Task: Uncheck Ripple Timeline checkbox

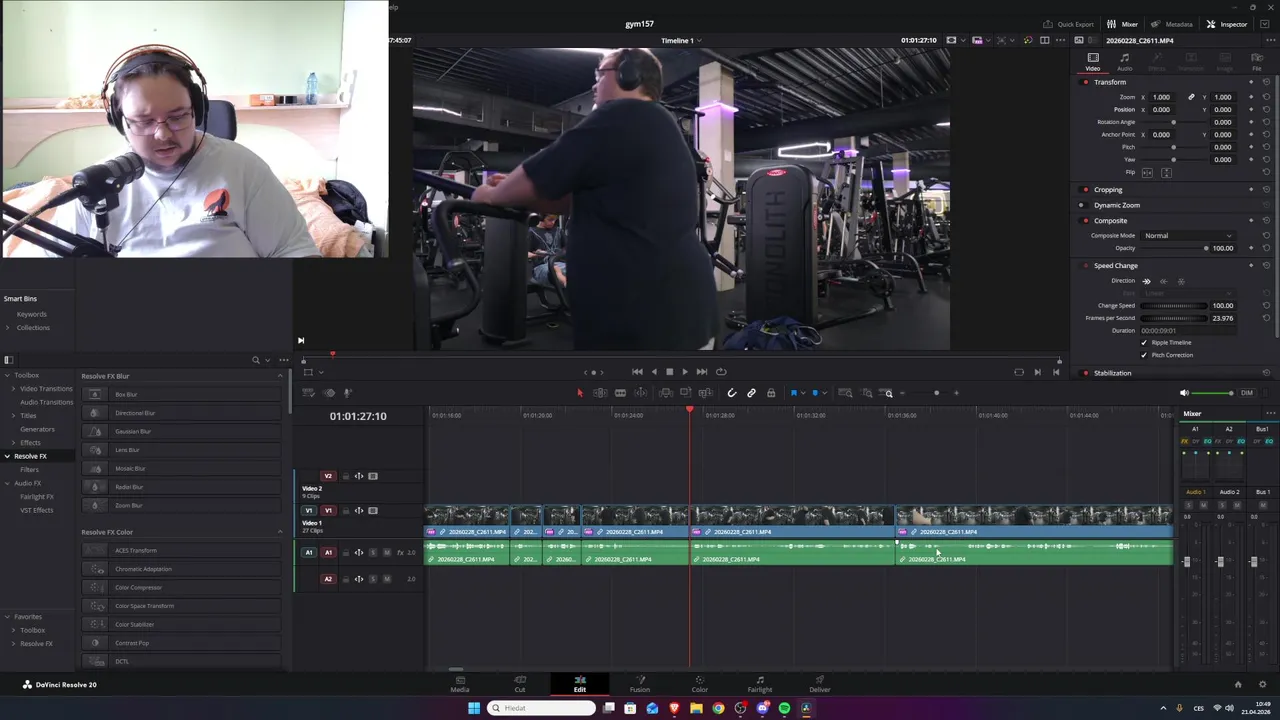Action: (x=1144, y=343)
